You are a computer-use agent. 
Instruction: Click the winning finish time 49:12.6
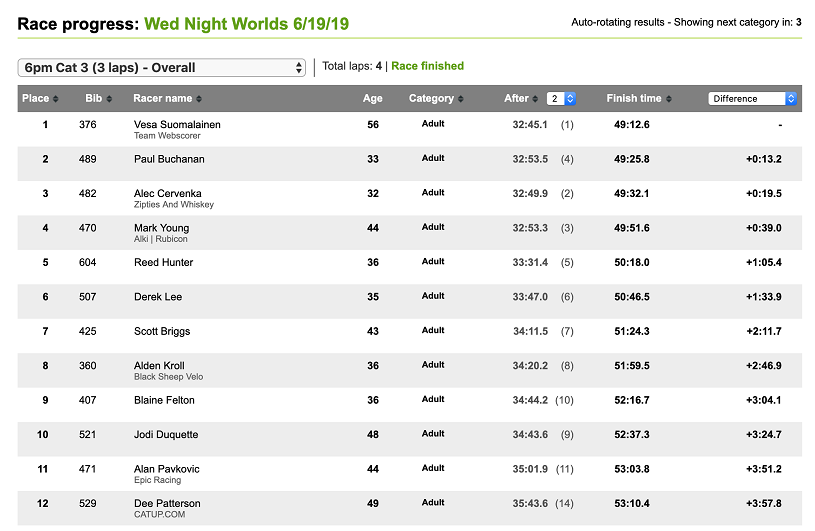click(x=631, y=125)
